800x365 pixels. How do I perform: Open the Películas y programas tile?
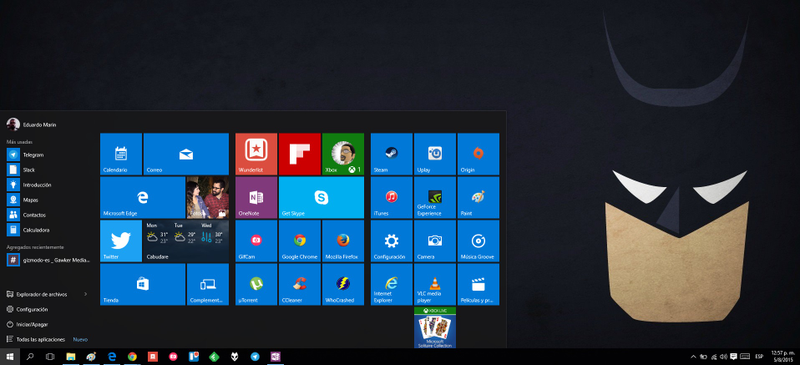(x=479, y=284)
